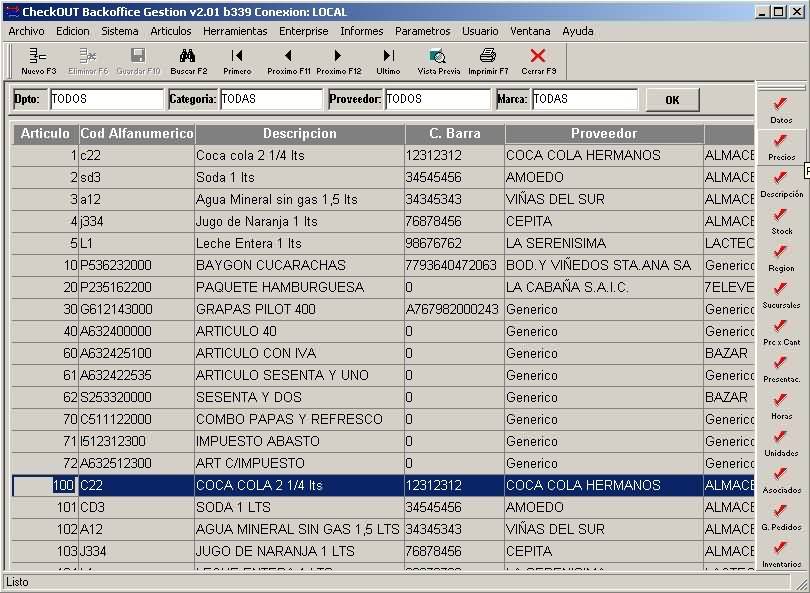Viewport: 810px width, 593px height.
Task: Apply filters with the OK button
Action: click(x=673, y=100)
